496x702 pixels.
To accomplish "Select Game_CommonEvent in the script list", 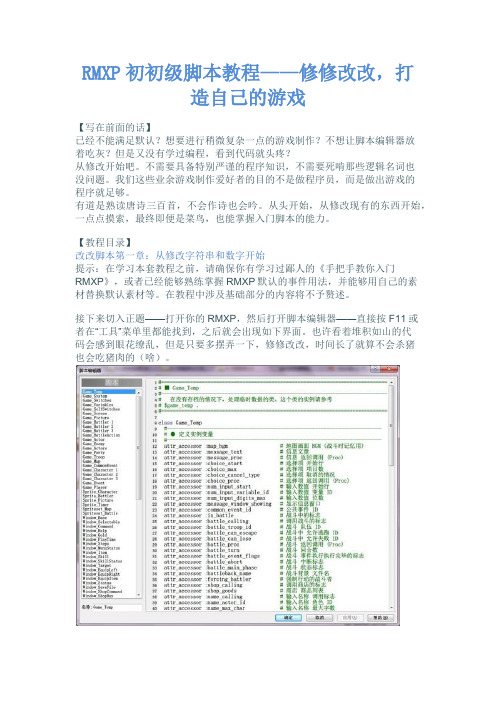I will (109, 466).
